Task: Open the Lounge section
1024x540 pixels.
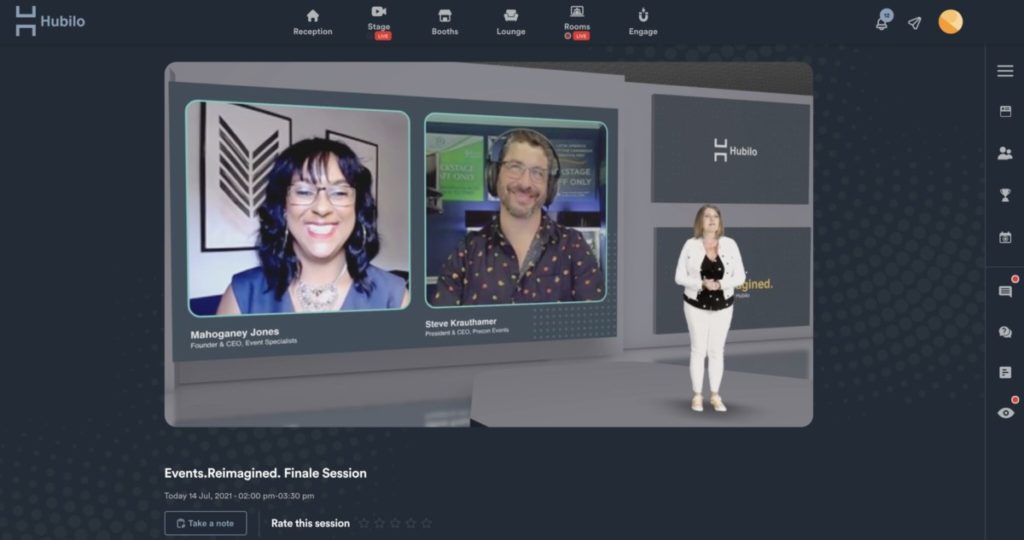Action: pos(511,22)
